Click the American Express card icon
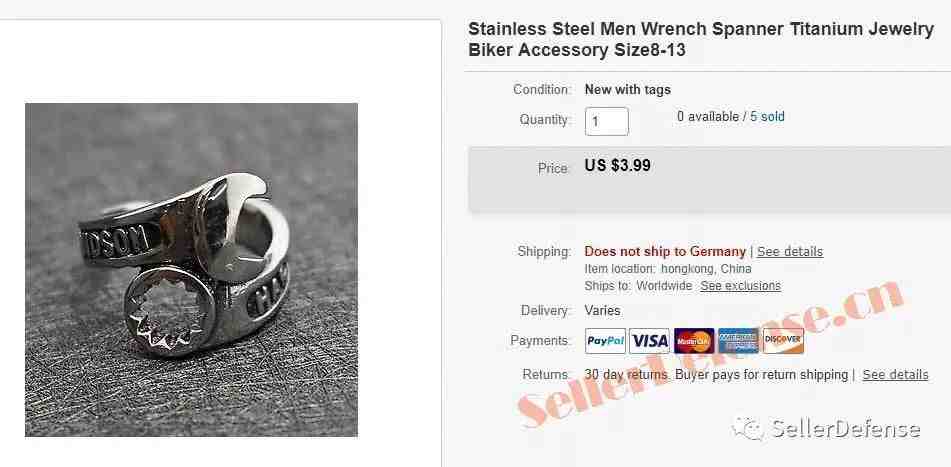This screenshot has height=467, width=951. (738, 341)
